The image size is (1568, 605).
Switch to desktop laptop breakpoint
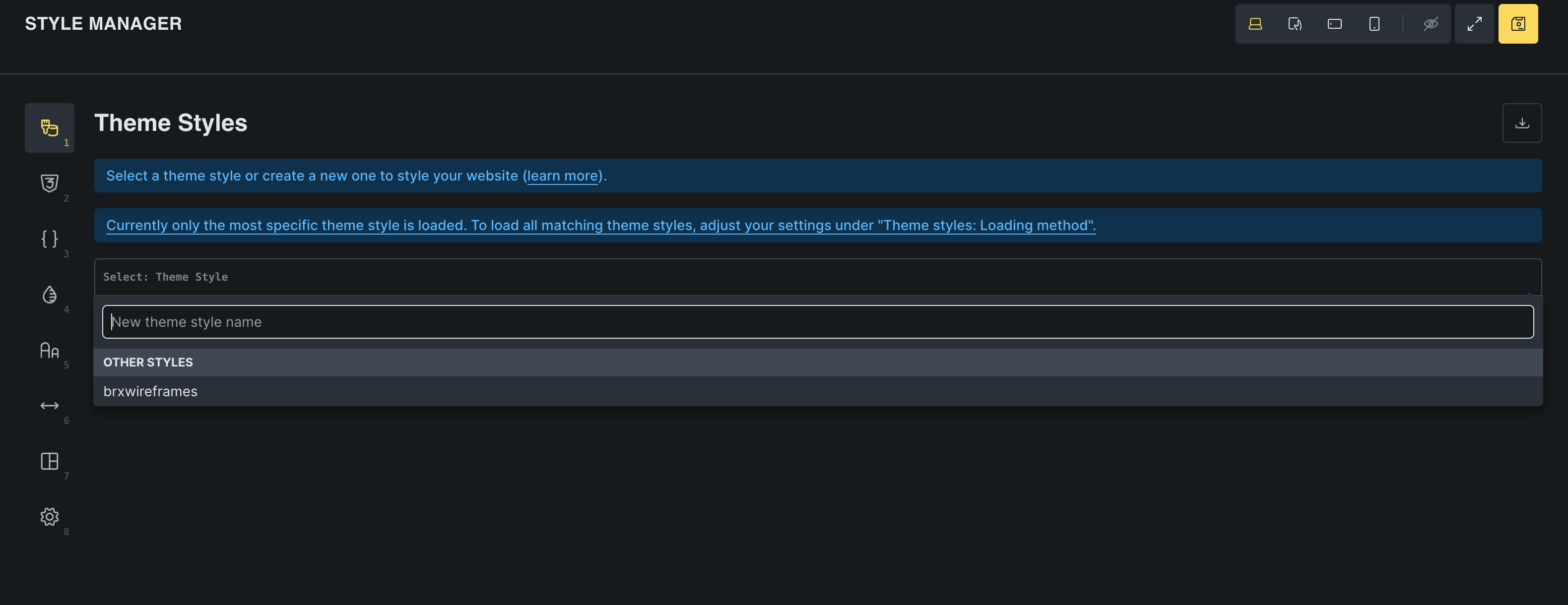coord(1255,24)
